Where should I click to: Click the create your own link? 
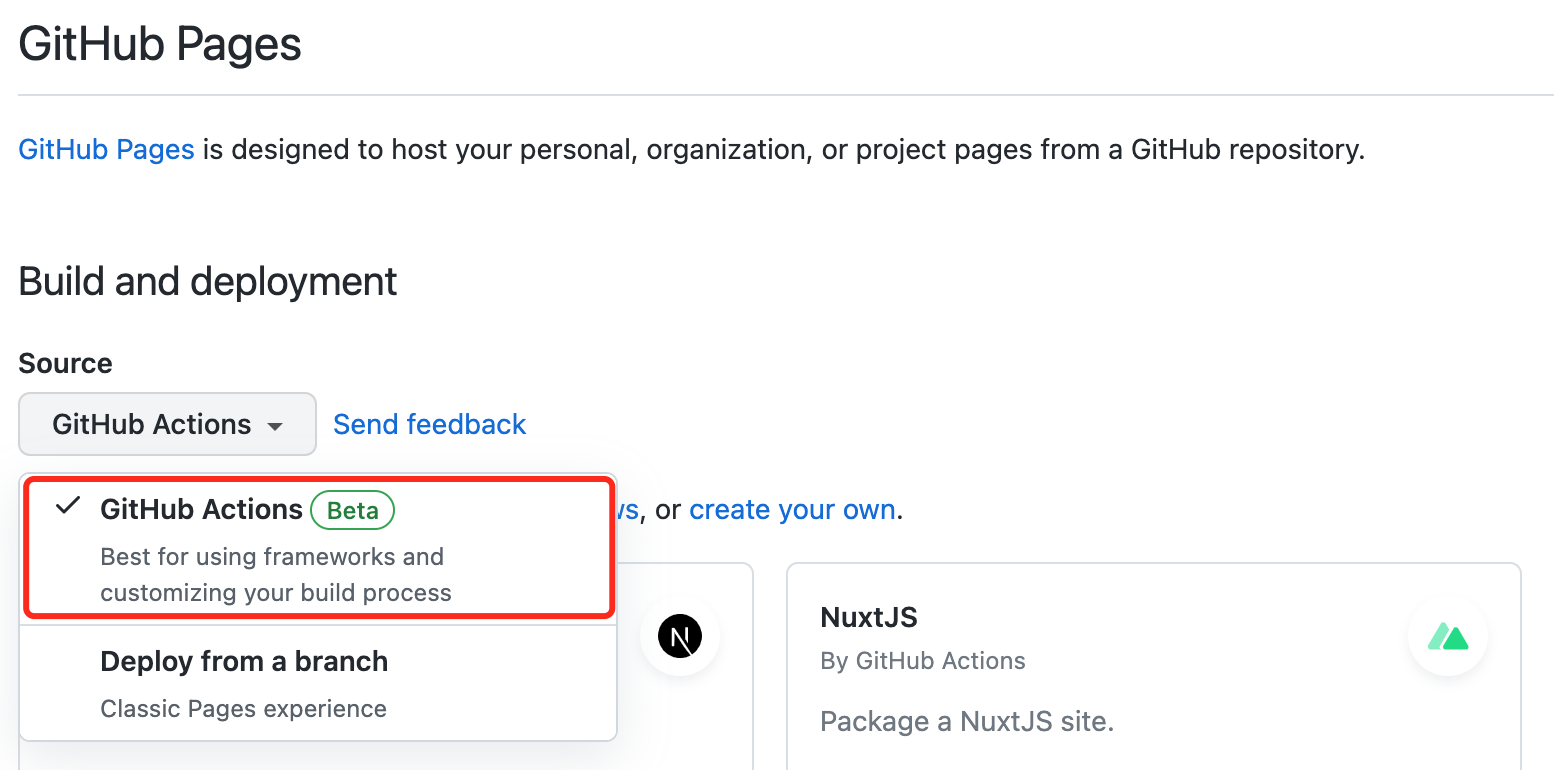pyautogui.click(x=792, y=509)
